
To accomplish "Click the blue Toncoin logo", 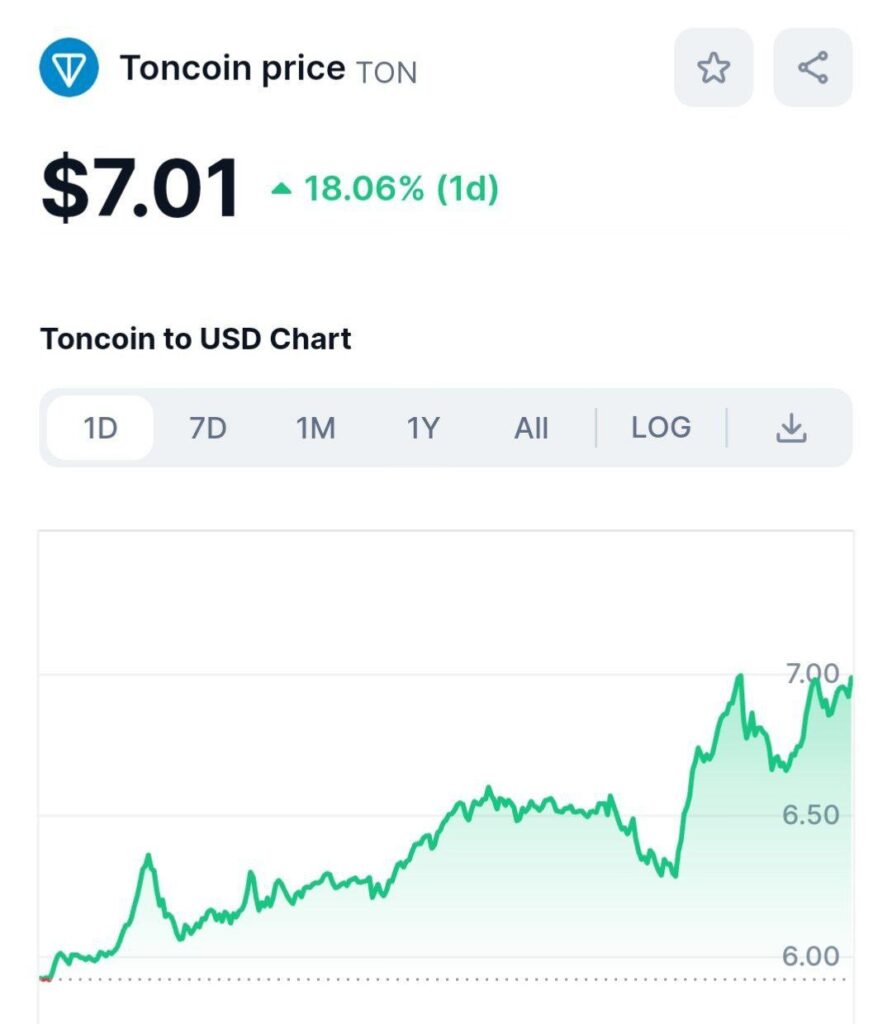I will [69, 67].
